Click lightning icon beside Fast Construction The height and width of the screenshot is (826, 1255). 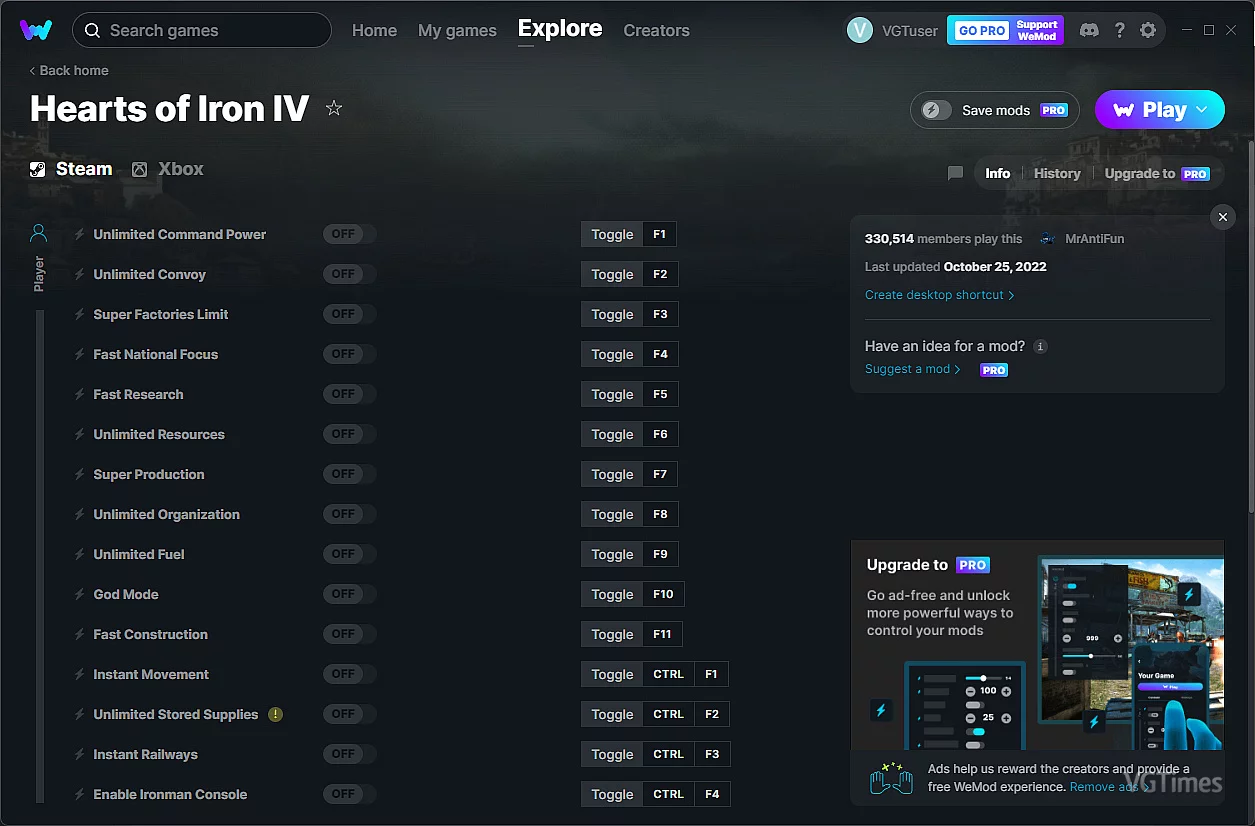point(80,634)
